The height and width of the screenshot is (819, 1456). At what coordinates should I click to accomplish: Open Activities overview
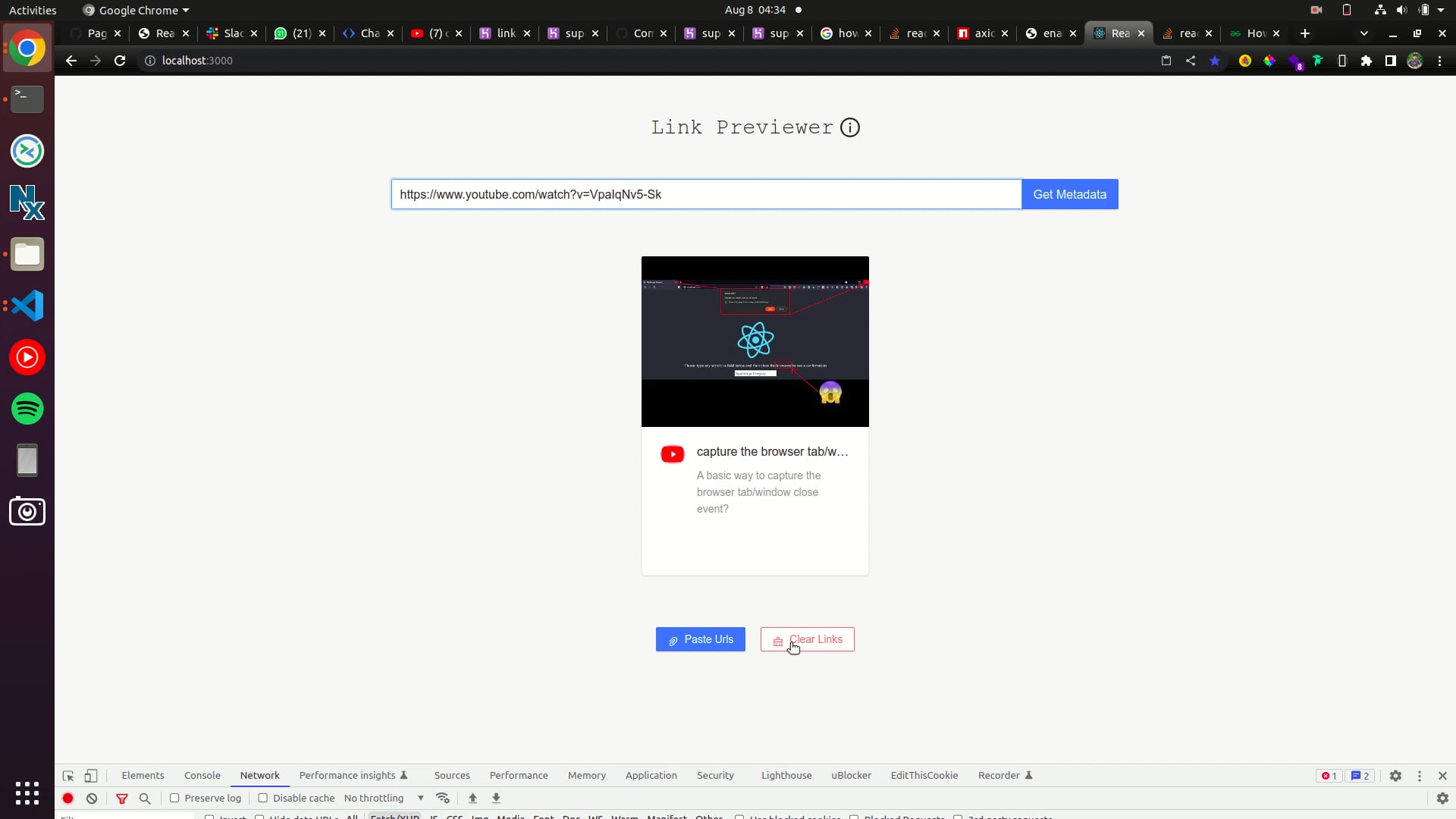(x=33, y=10)
